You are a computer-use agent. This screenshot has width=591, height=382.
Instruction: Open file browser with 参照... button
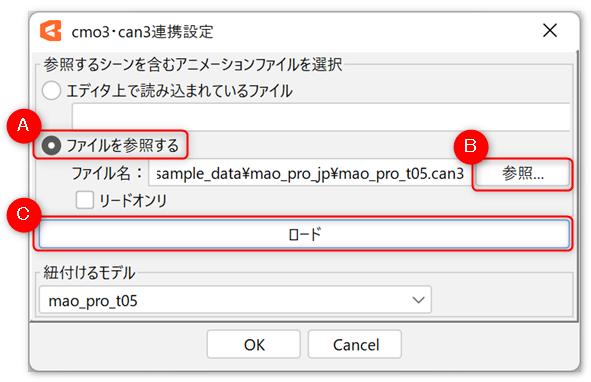[522, 173]
